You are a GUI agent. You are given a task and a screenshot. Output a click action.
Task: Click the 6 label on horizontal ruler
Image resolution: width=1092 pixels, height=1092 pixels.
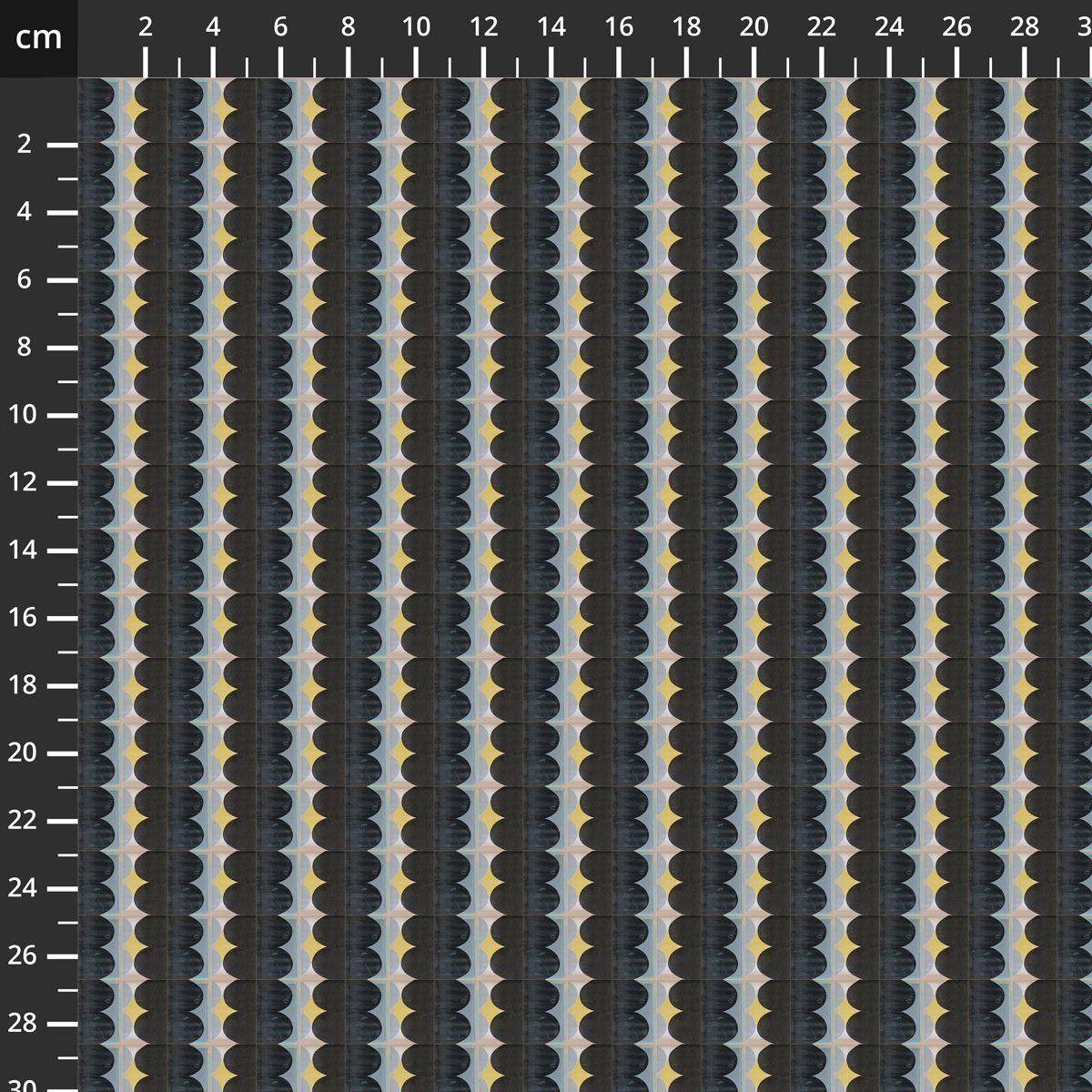click(280, 27)
